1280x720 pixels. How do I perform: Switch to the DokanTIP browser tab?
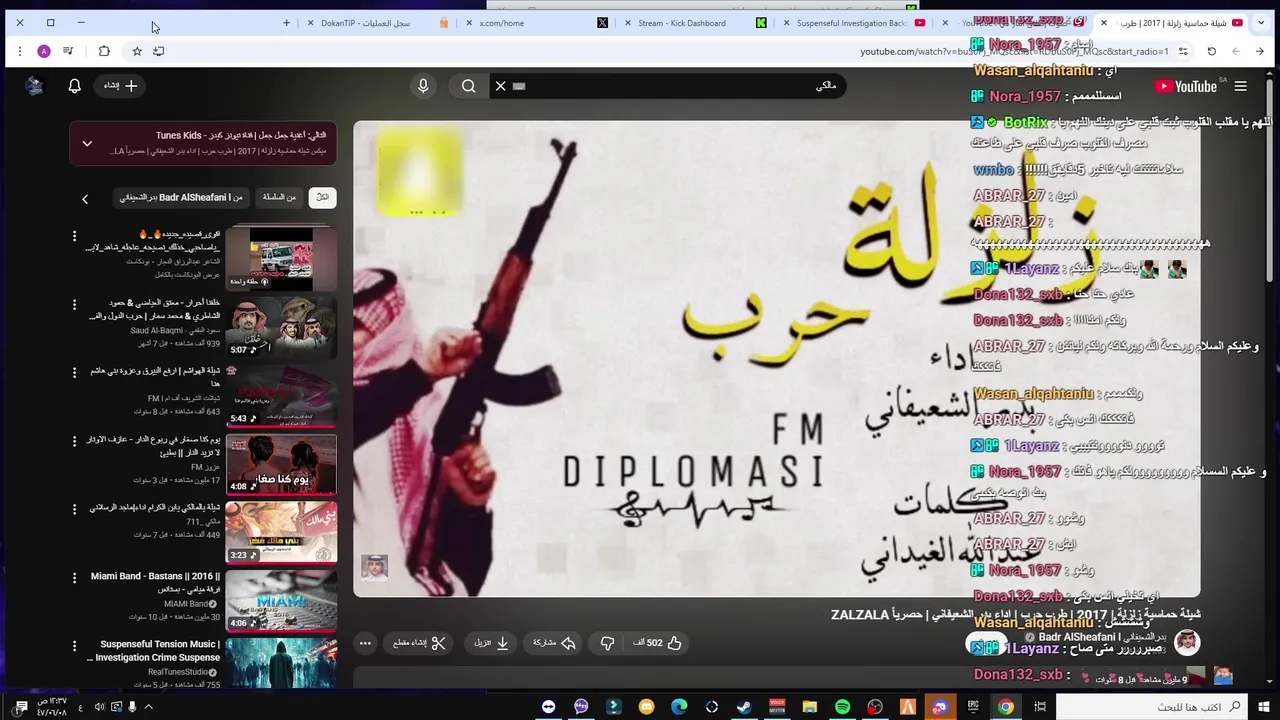380,23
